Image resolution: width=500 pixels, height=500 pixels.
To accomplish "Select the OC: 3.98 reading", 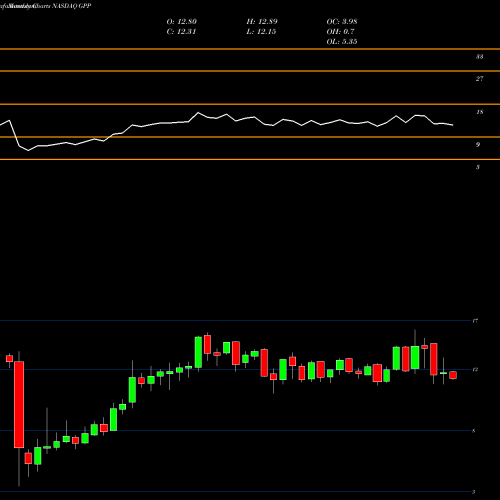I will (x=342, y=22).
